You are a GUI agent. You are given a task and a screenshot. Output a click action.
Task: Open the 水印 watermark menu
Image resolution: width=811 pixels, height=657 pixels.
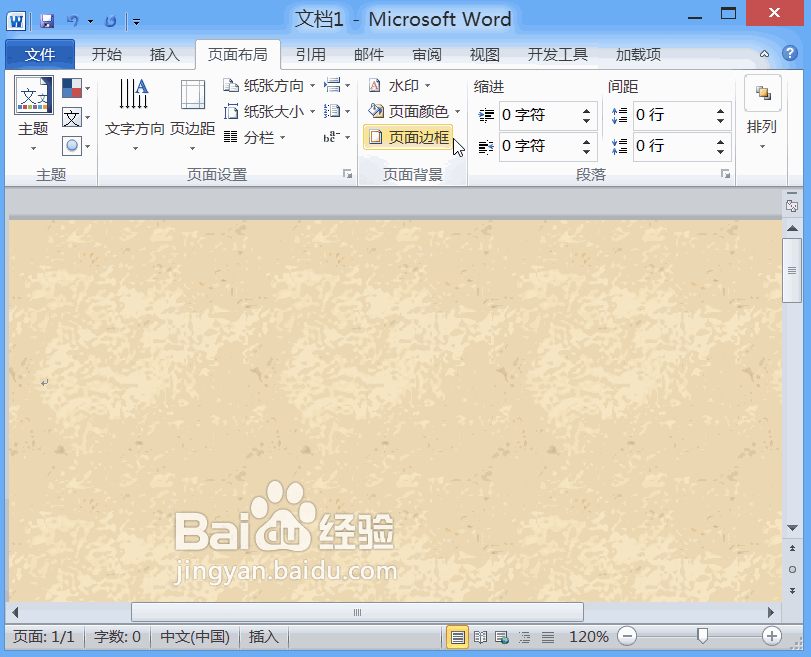(399, 85)
